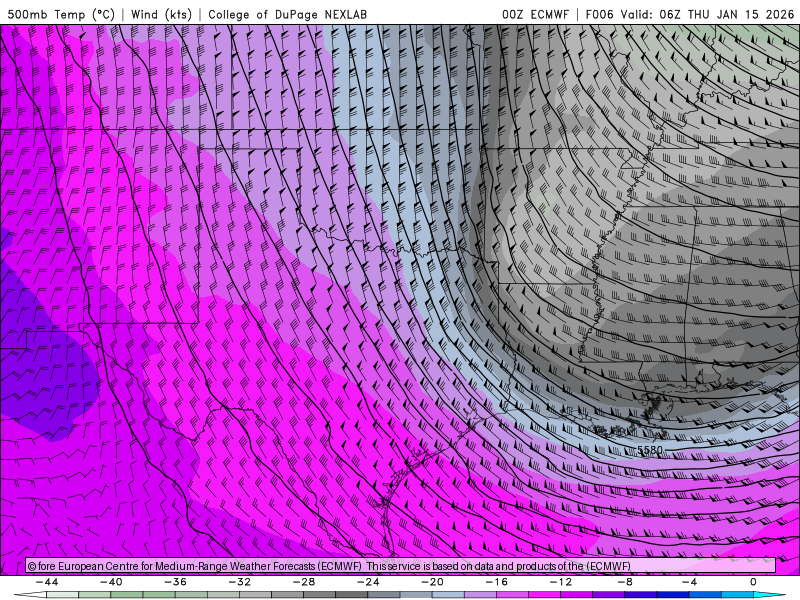Click the -28 value on the temperature scale

[x=303, y=582]
